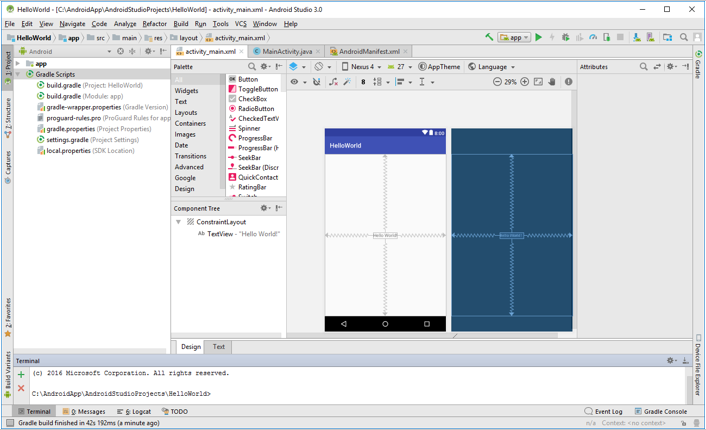Close the terminal session red X
This screenshot has width=706, height=430.
(21, 388)
